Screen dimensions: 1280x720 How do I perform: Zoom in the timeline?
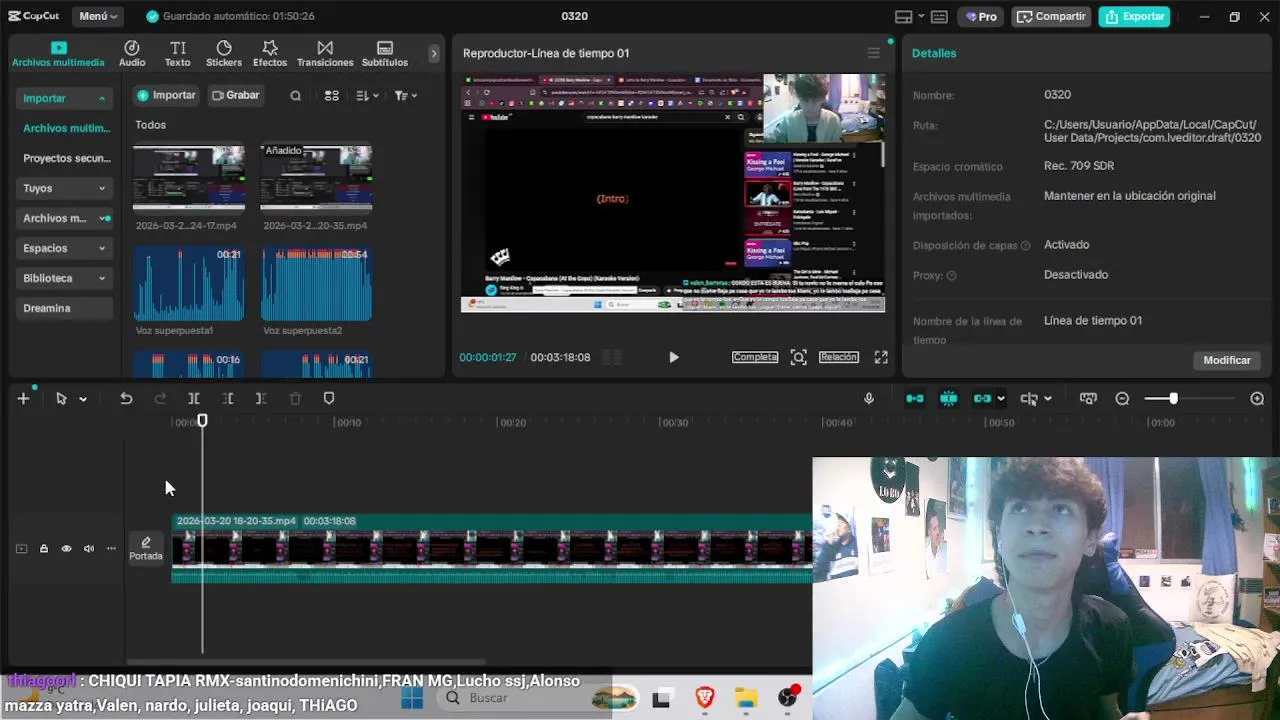click(1257, 398)
